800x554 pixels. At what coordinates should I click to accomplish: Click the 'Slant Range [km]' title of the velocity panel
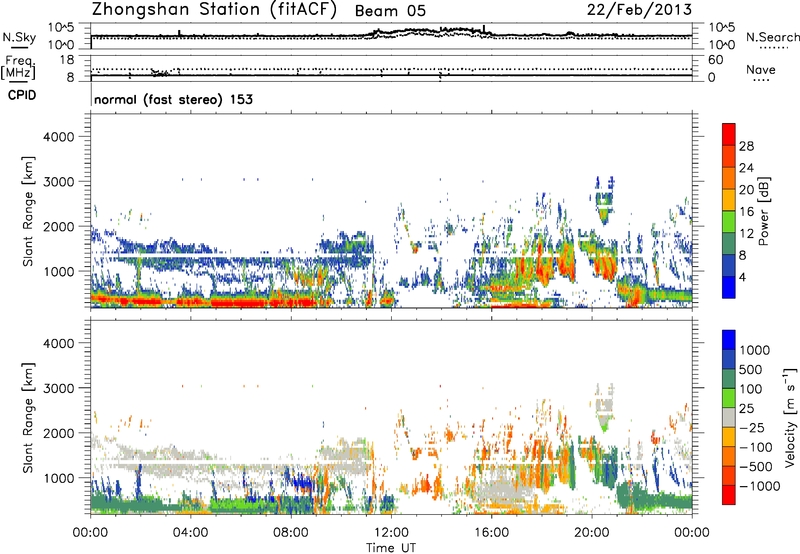point(28,417)
